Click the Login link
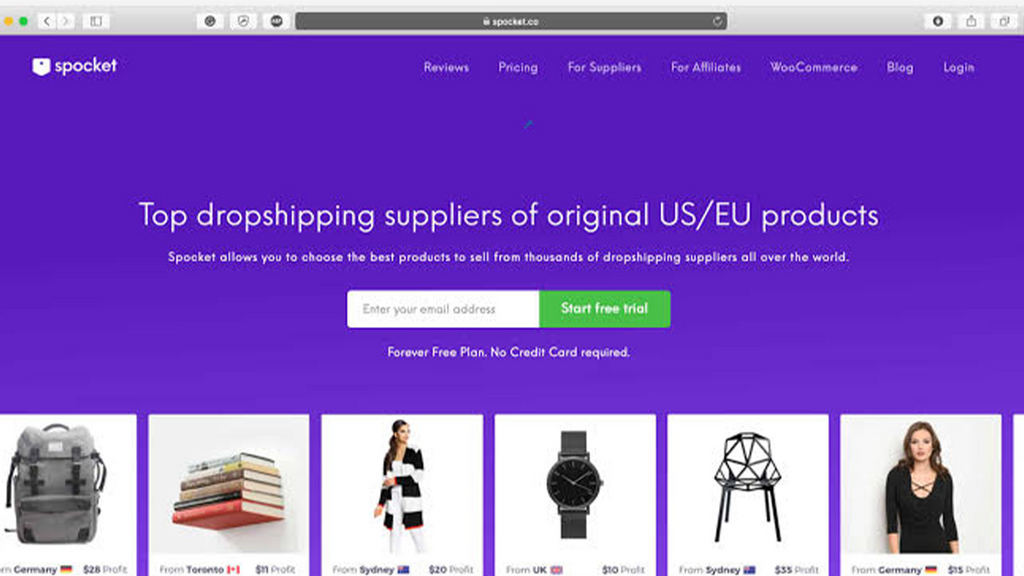 [x=959, y=67]
